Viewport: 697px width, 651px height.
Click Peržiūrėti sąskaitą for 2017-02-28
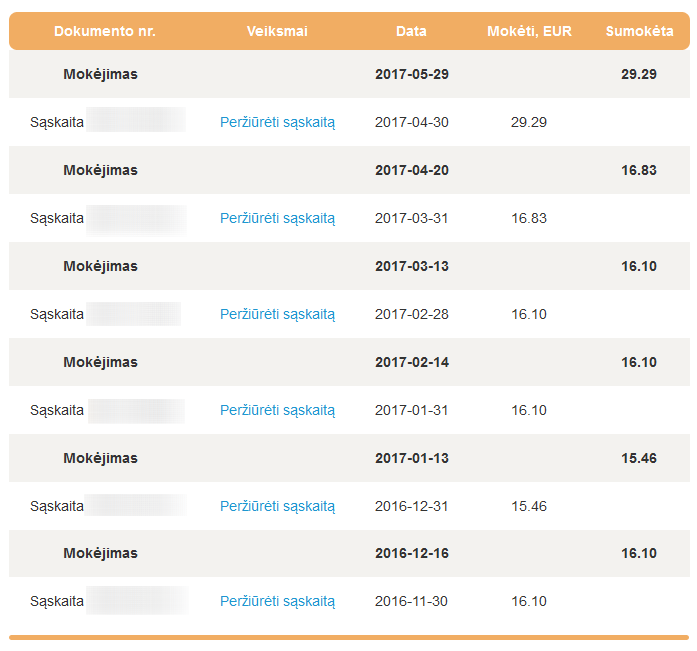(x=277, y=314)
